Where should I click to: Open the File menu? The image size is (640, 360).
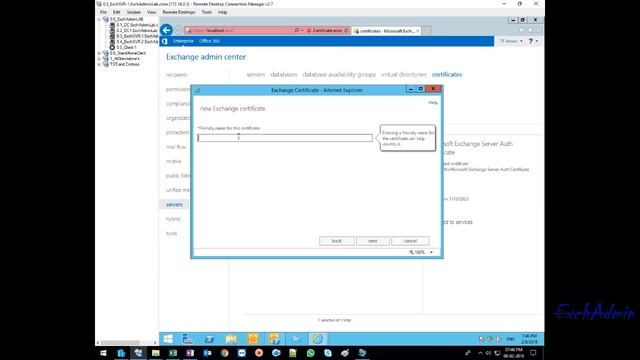103,12
